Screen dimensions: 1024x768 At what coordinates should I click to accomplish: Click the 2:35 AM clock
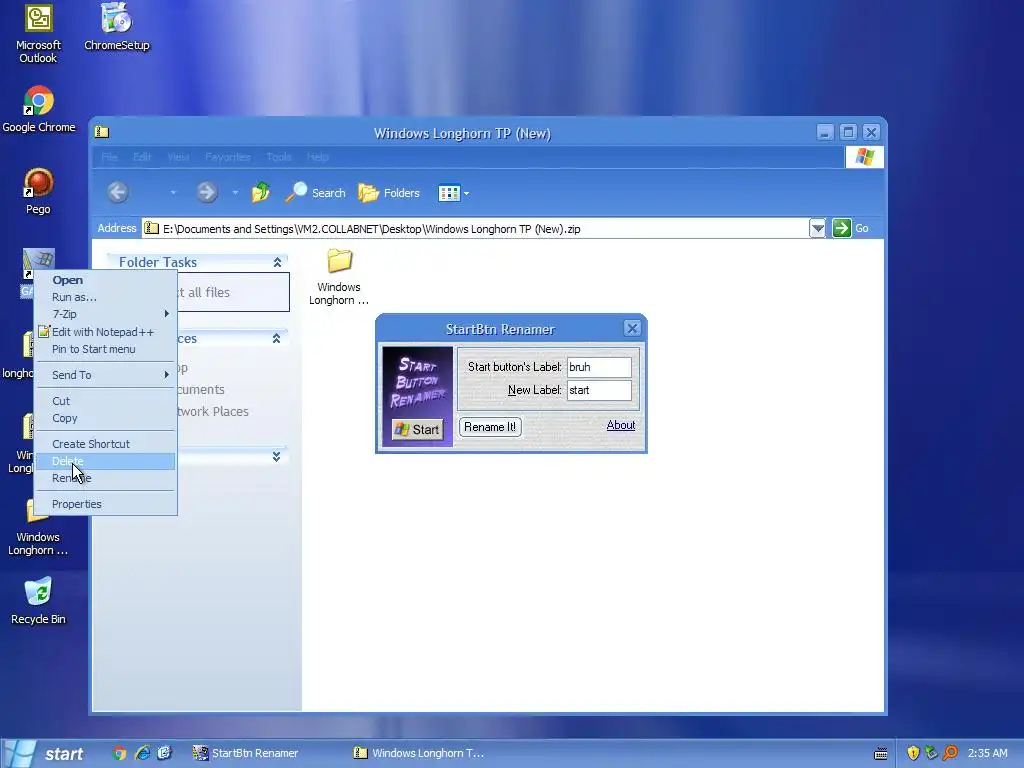point(987,753)
